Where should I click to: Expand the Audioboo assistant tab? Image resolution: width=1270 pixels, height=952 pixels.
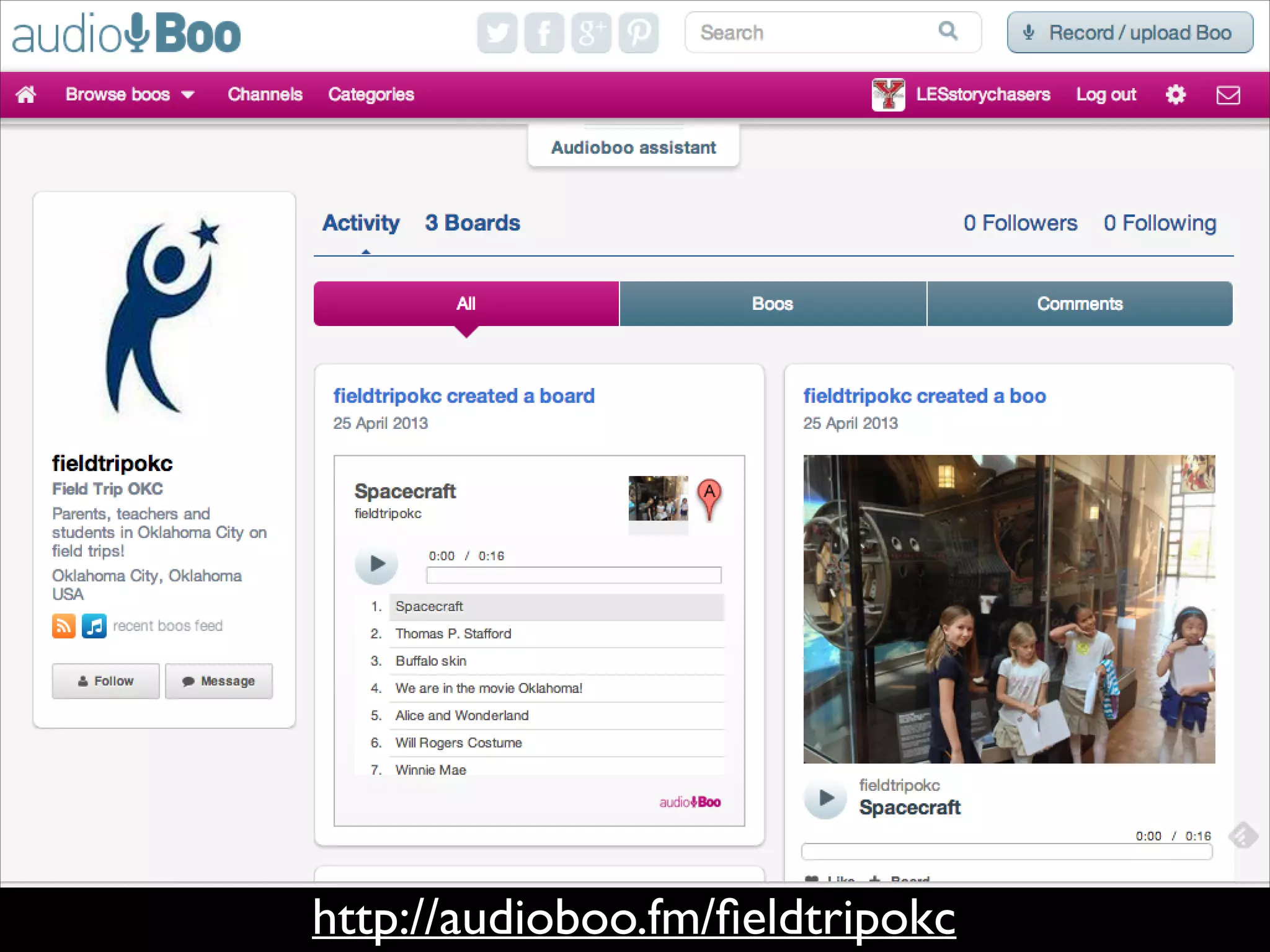coord(633,147)
